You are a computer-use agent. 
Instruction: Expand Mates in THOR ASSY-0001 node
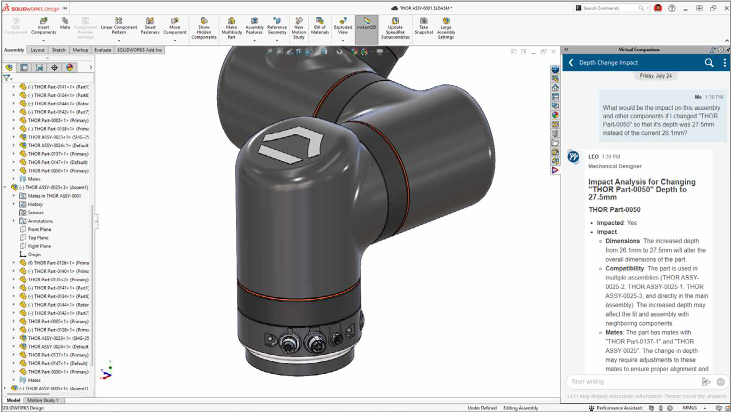point(14,196)
